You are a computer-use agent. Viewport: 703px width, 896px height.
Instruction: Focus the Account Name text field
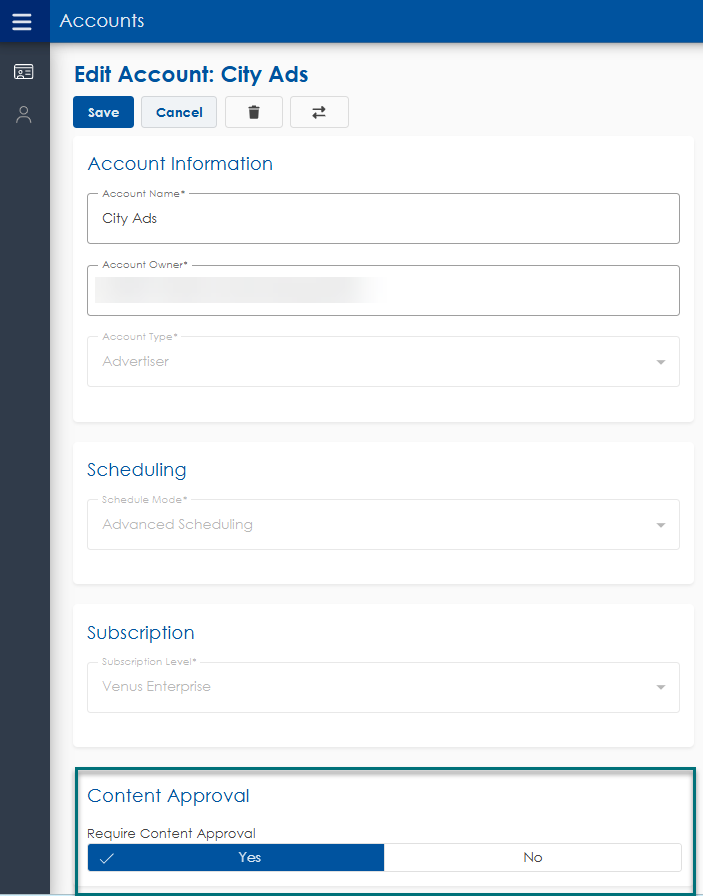coord(383,219)
